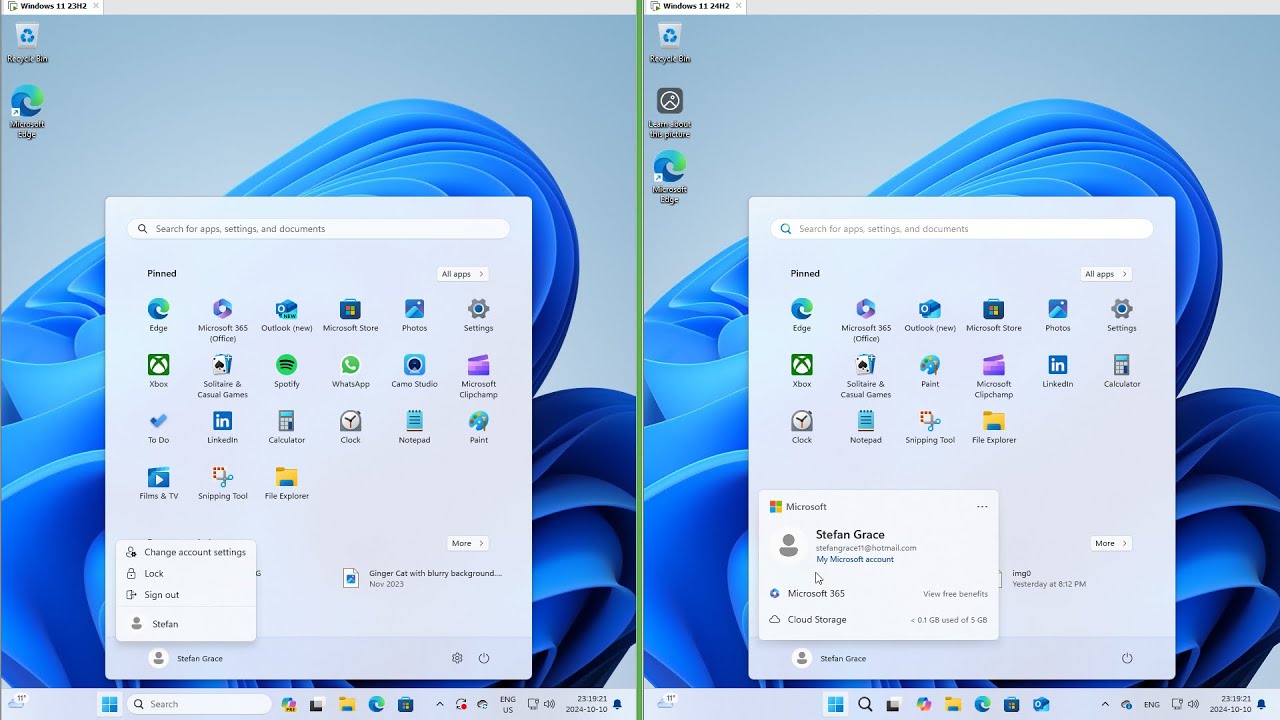Click the notification bell on 24H2 taskbar

pyautogui.click(x=1261, y=704)
